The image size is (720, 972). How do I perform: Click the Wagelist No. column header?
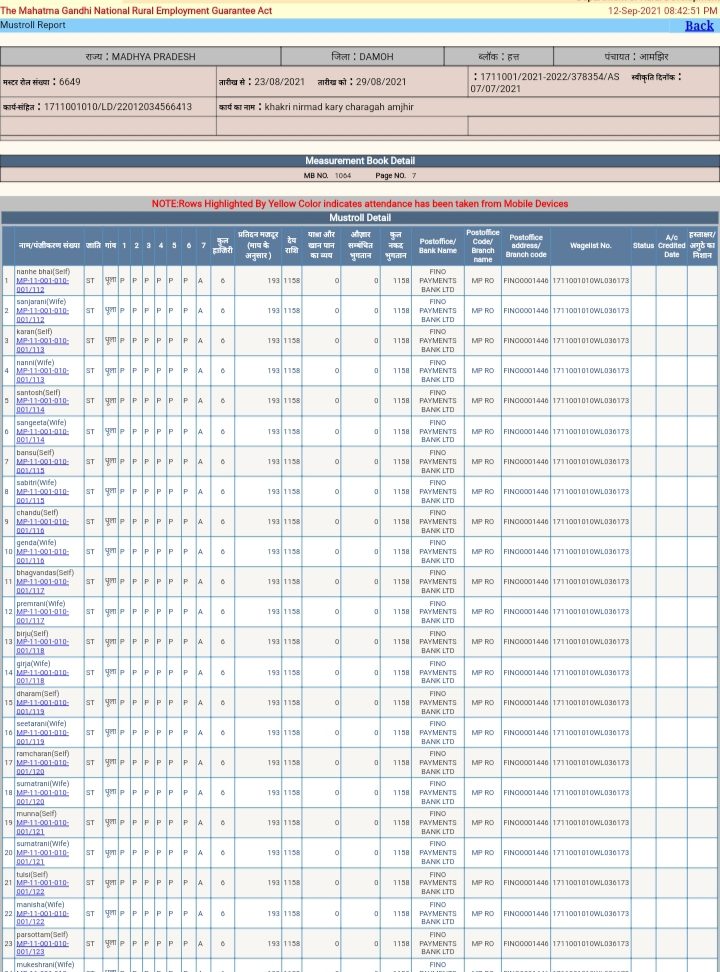click(x=590, y=245)
